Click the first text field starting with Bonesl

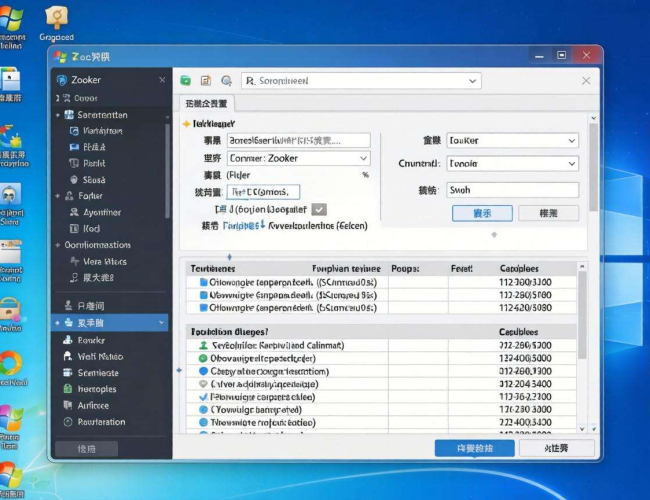click(298, 141)
